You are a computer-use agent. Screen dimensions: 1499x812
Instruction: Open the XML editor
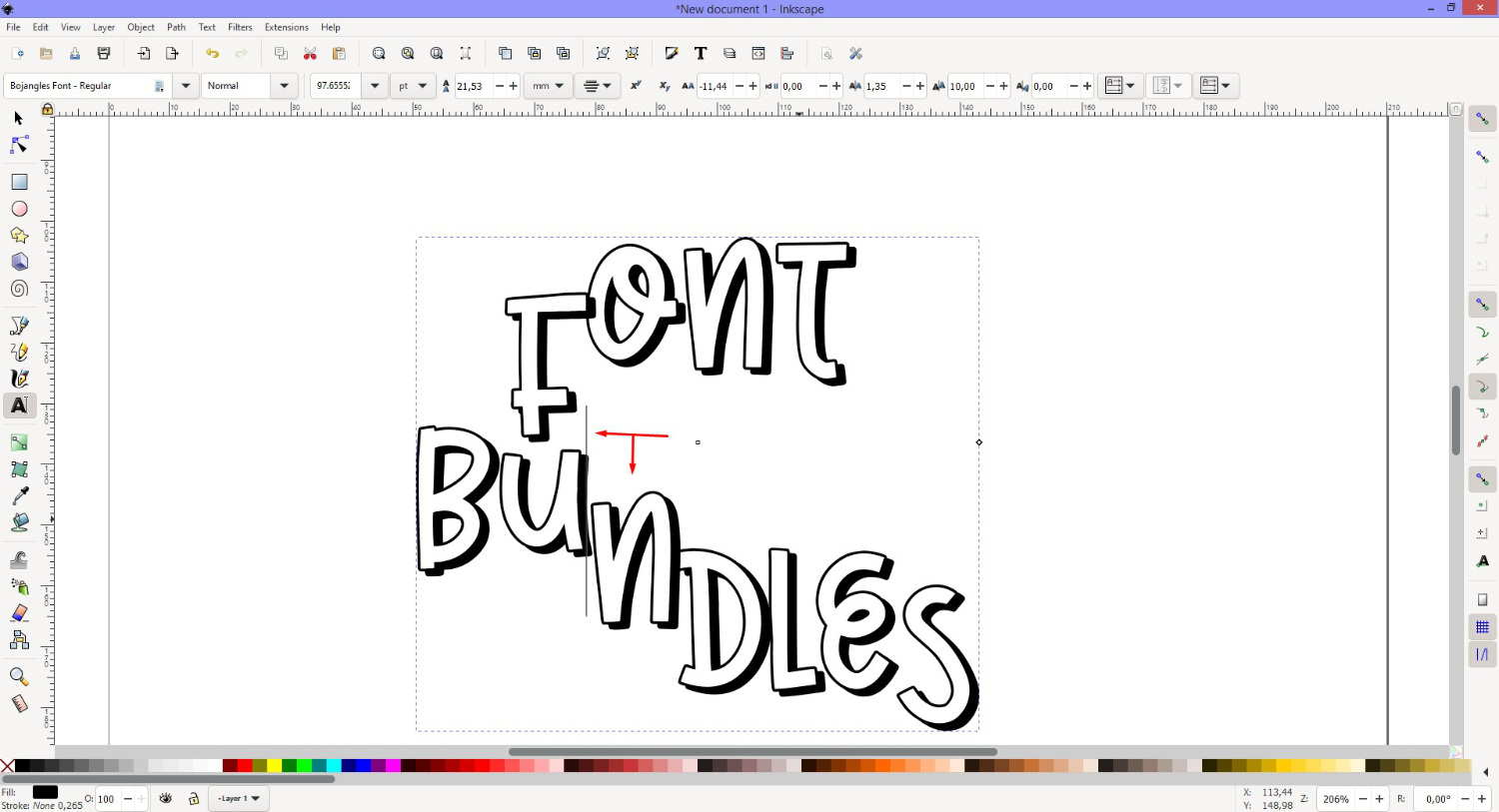tap(758, 54)
